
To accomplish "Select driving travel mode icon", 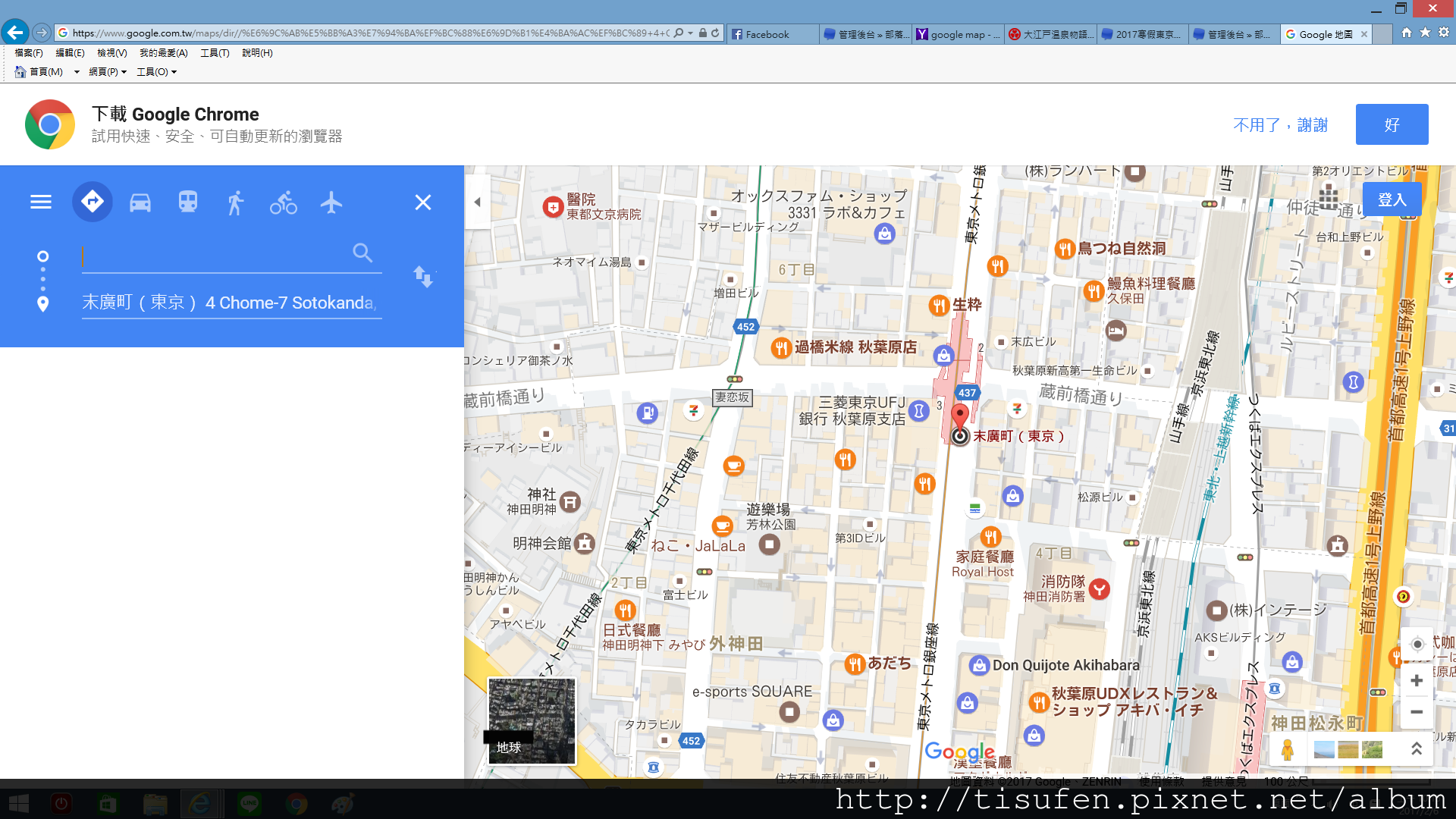I will (140, 202).
